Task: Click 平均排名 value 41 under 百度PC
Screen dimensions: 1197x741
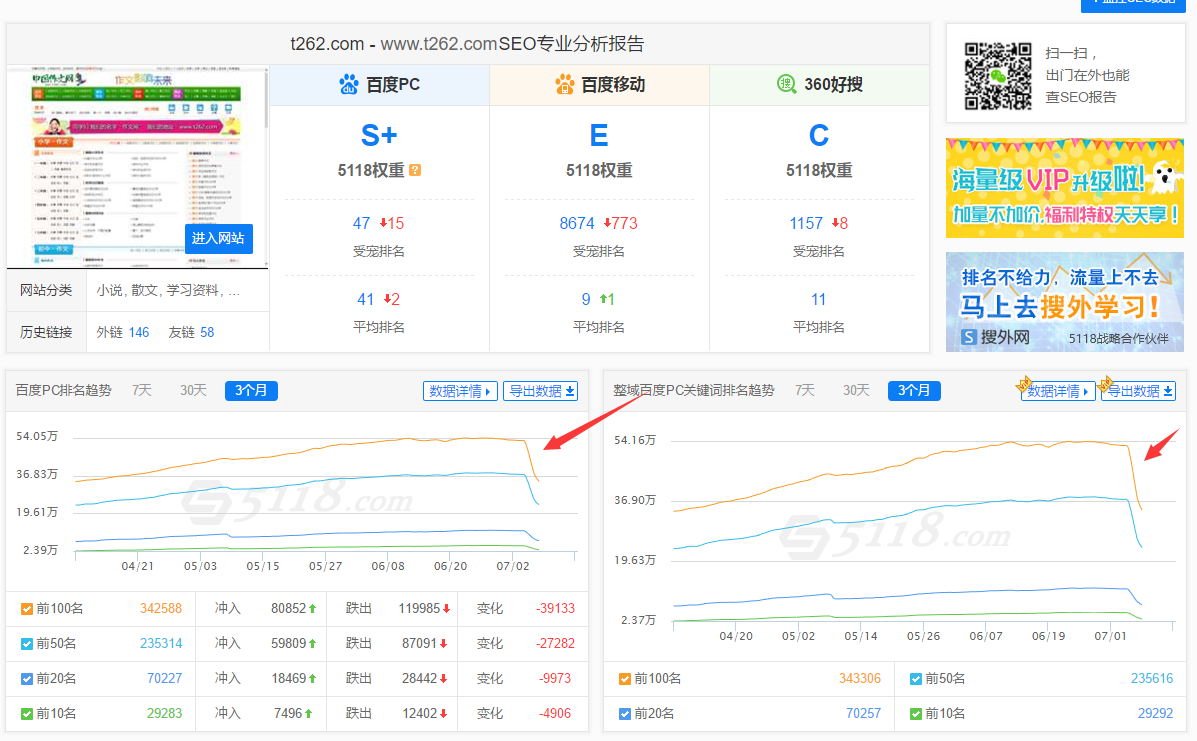Action: click(366, 300)
